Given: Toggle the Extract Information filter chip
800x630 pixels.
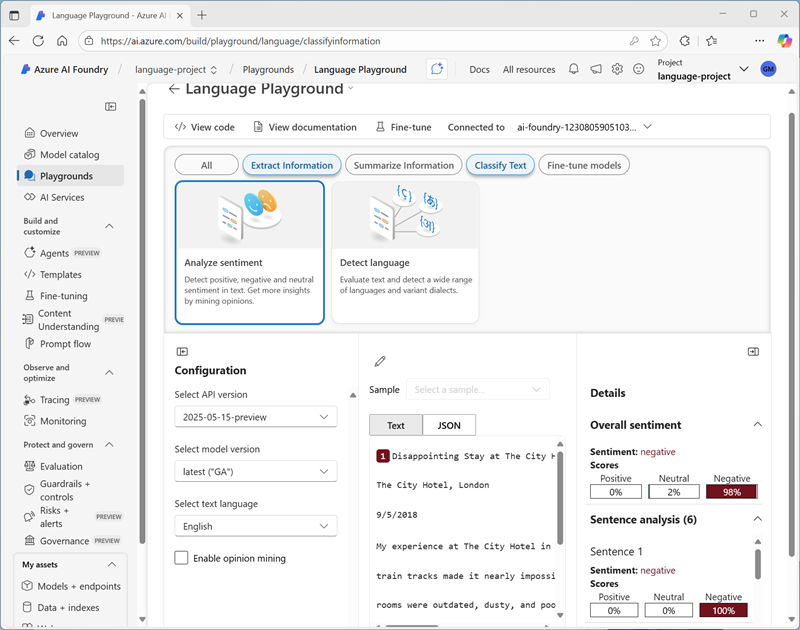Looking at the screenshot, I should [x=292, y=165].
